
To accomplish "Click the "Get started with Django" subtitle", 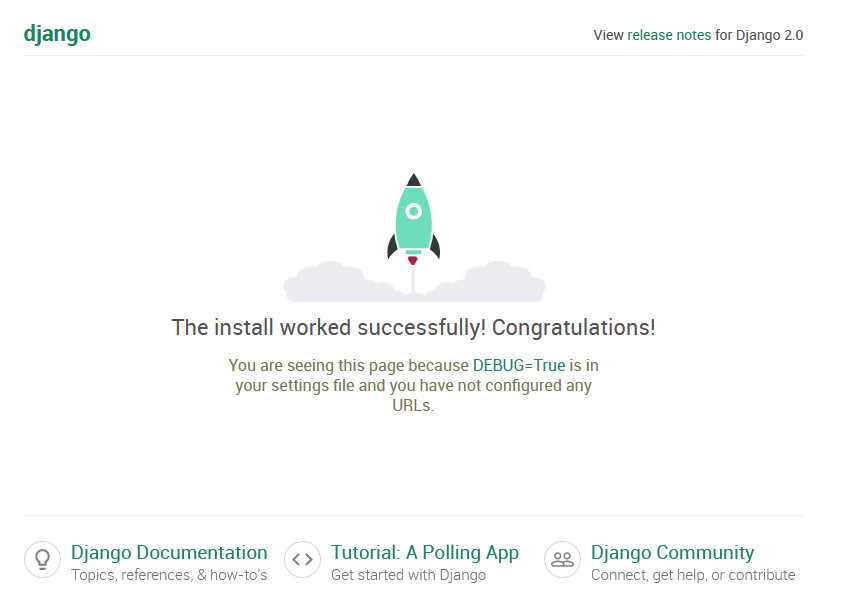I will (x=408, y=575).
